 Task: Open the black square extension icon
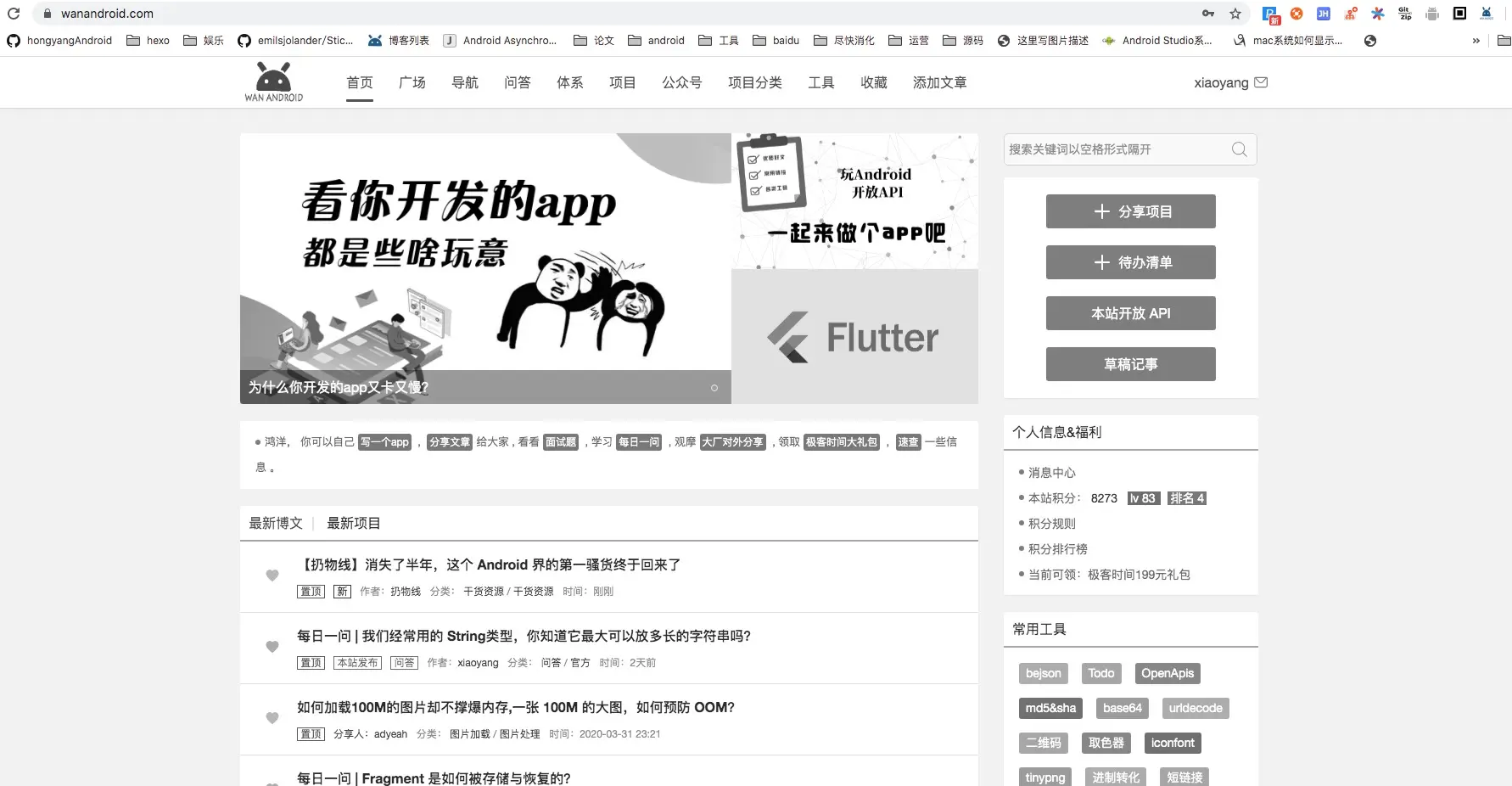click(x=1459, y=14)
